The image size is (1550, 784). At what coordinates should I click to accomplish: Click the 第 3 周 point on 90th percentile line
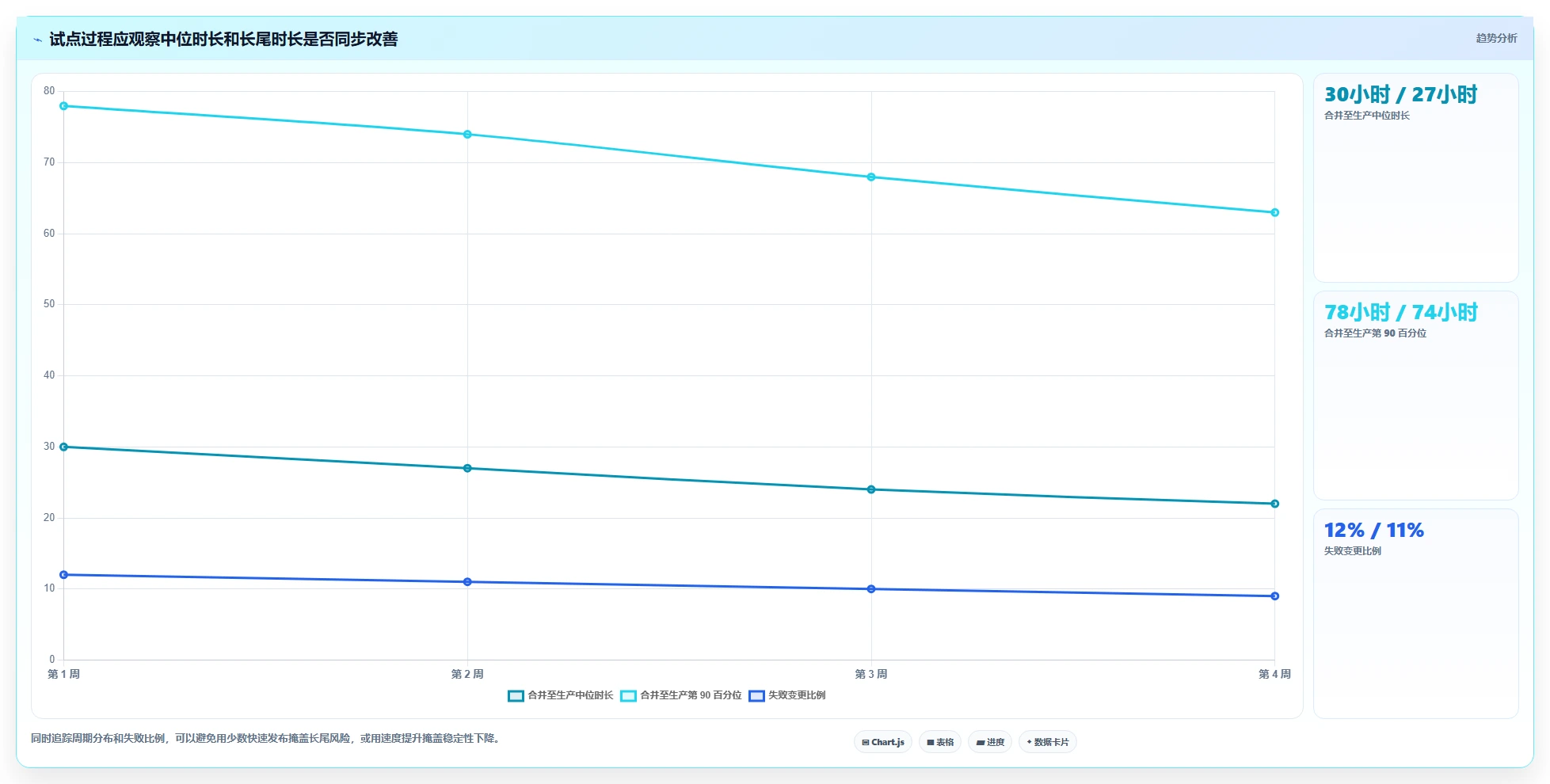coord(871,177)
